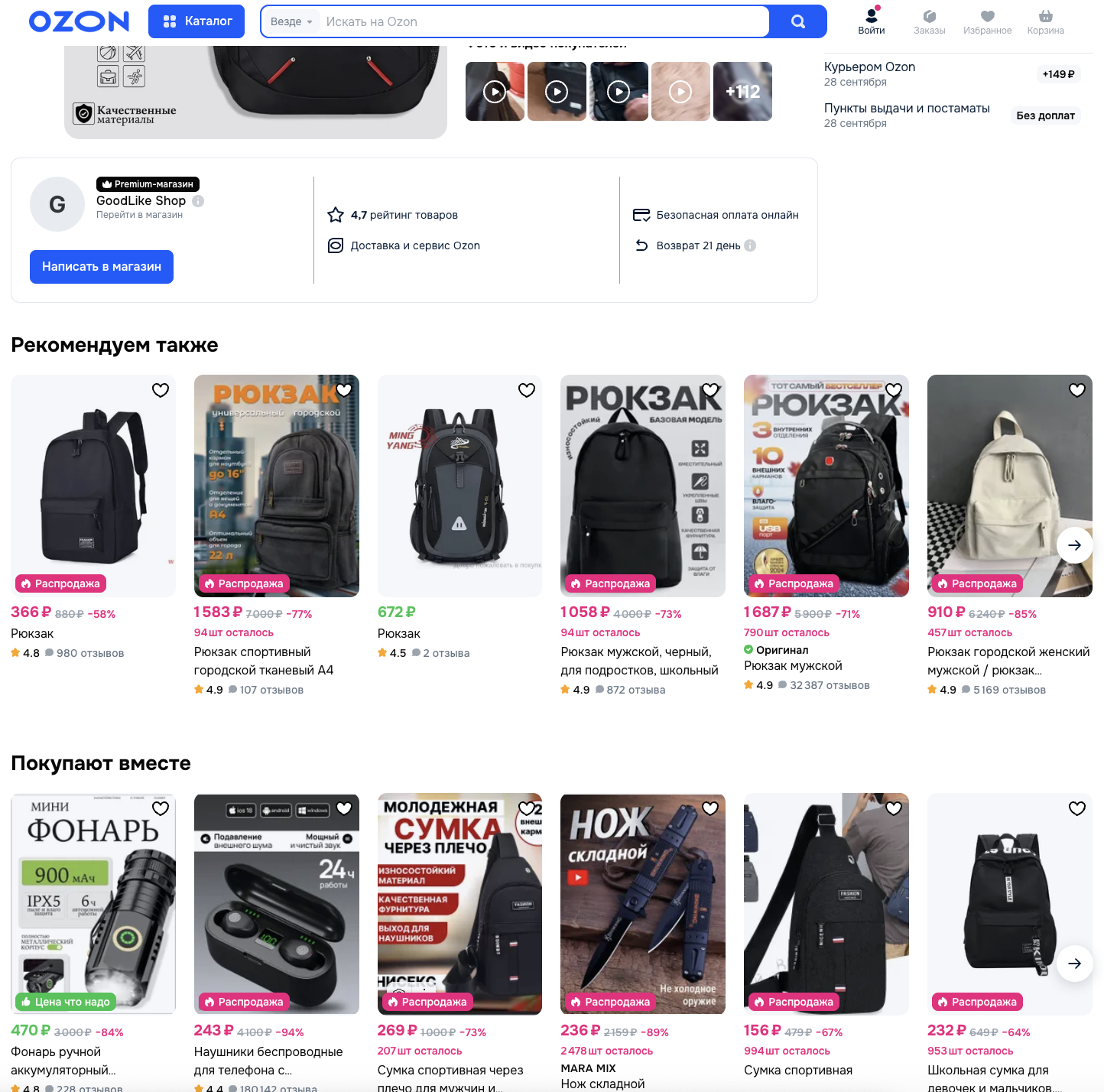This screenshot has height=1092, width=1104.
Task: Play the first customer video thumbnail
Action: (x=495, y=92)
